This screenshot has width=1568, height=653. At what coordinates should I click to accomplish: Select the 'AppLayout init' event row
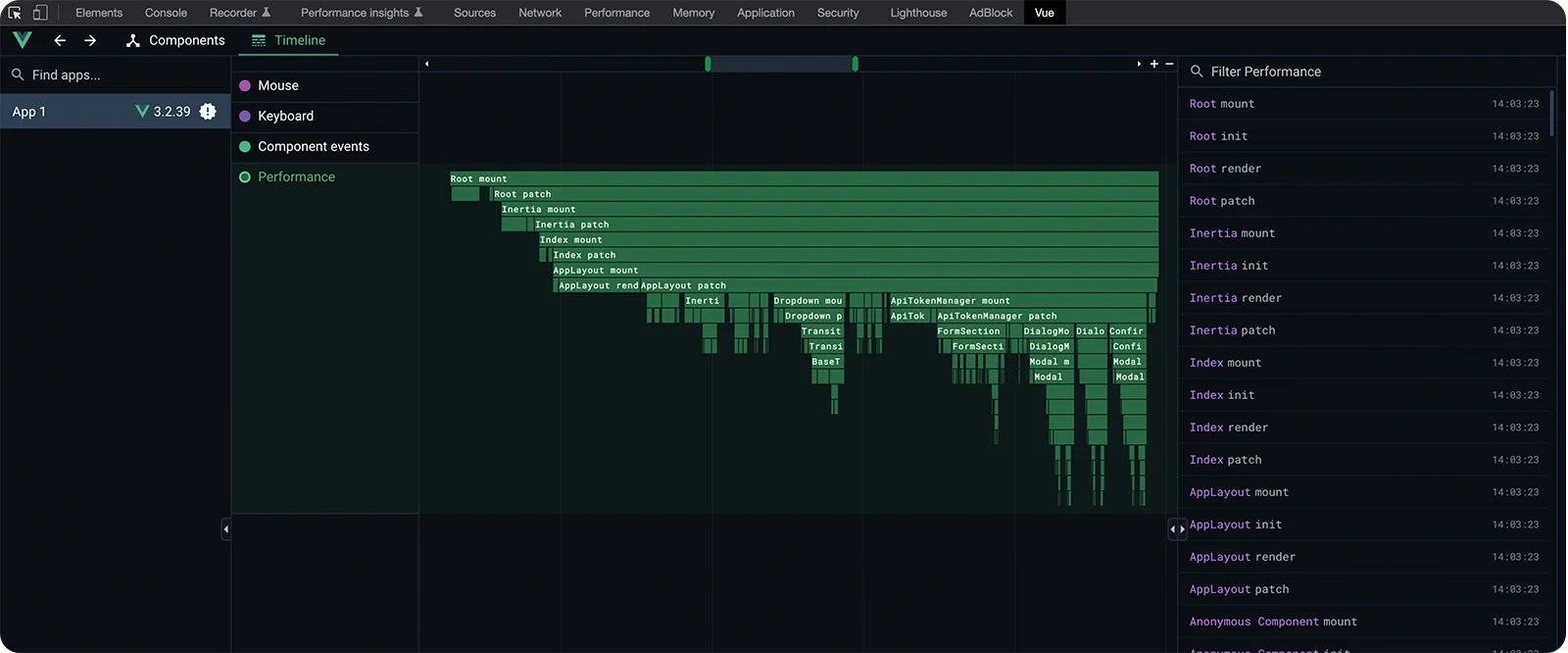click(x=1363, y=525)
